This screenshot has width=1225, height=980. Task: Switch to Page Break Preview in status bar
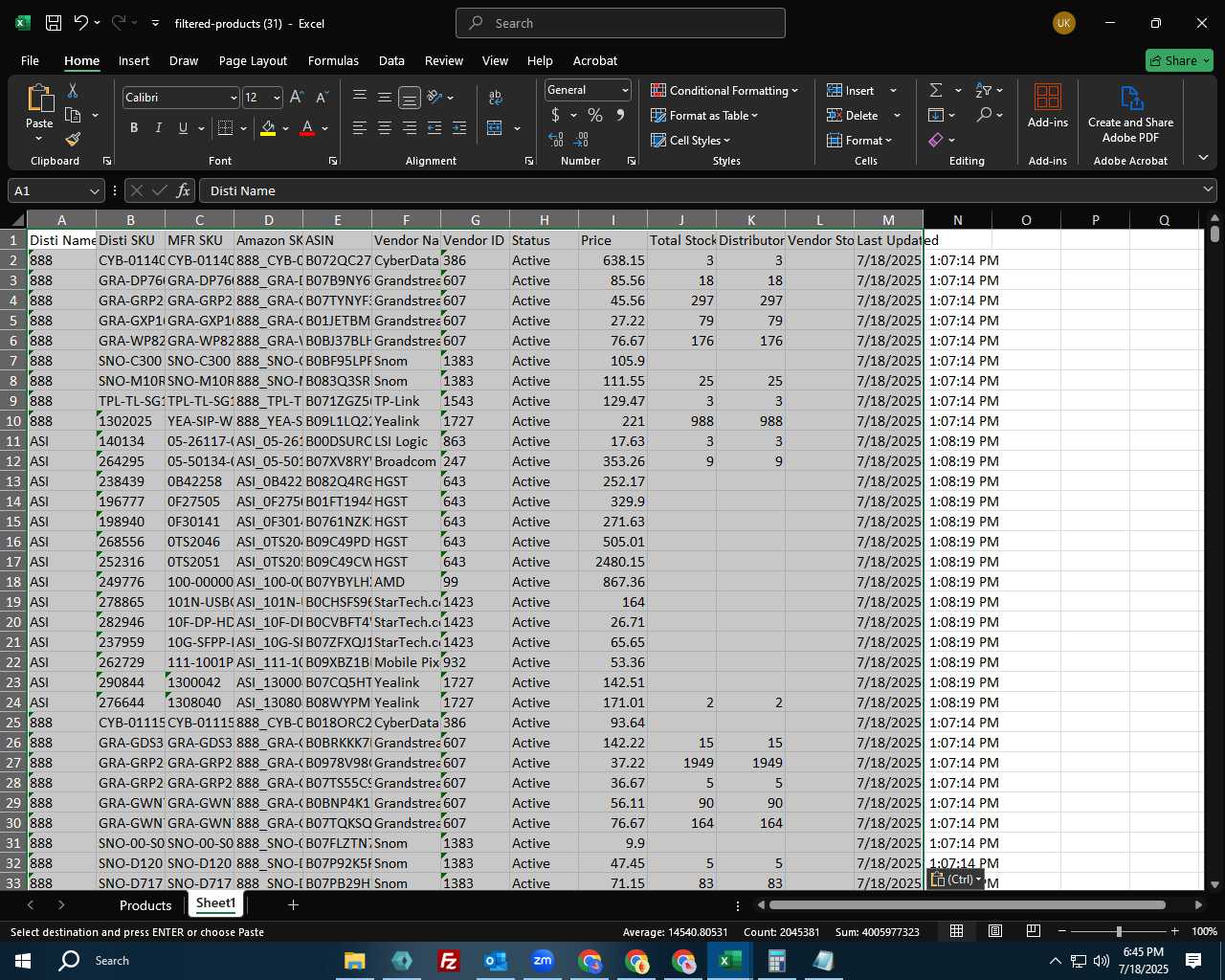1034,931
